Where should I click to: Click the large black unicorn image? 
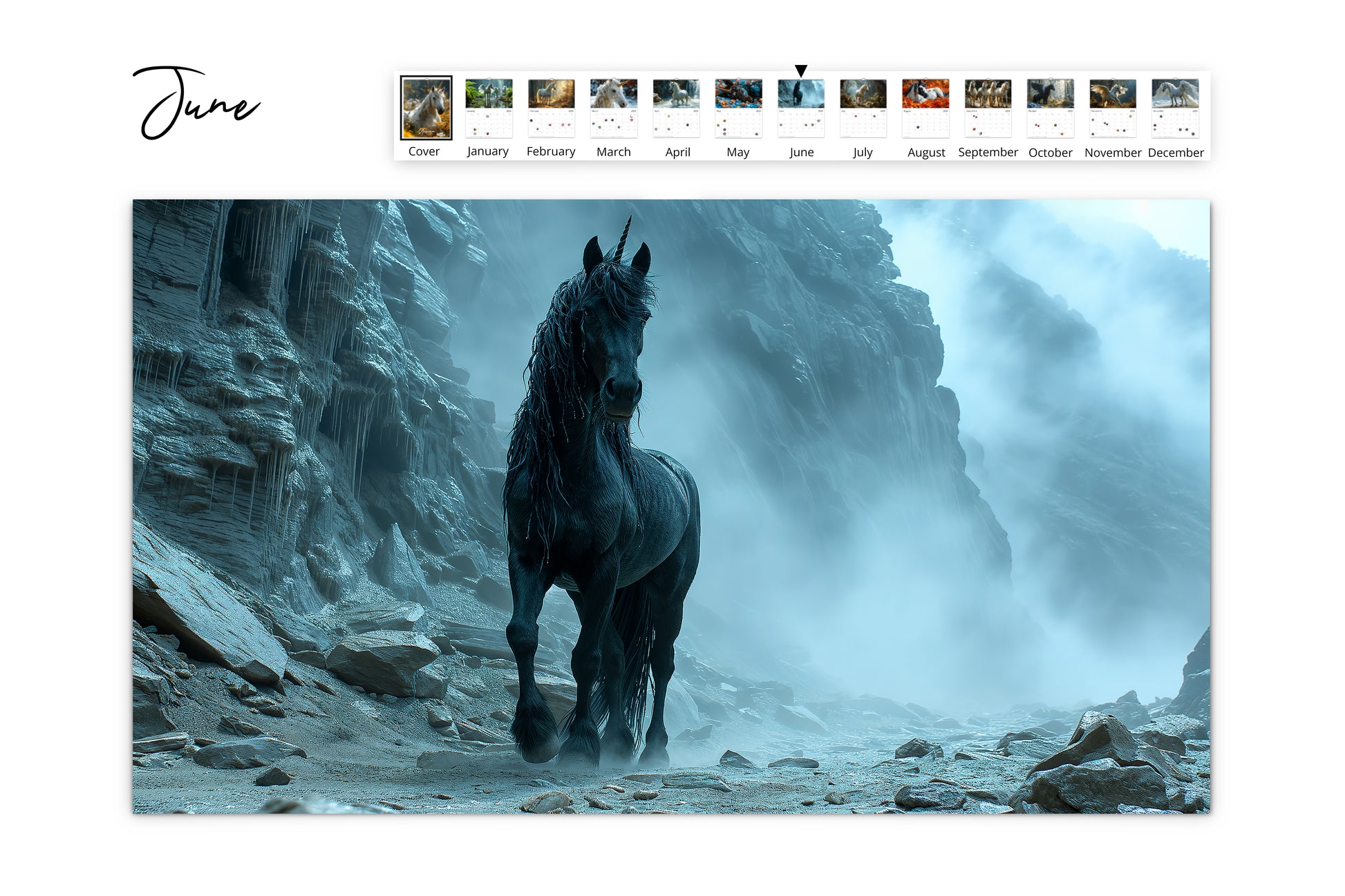tap(671, 506)
